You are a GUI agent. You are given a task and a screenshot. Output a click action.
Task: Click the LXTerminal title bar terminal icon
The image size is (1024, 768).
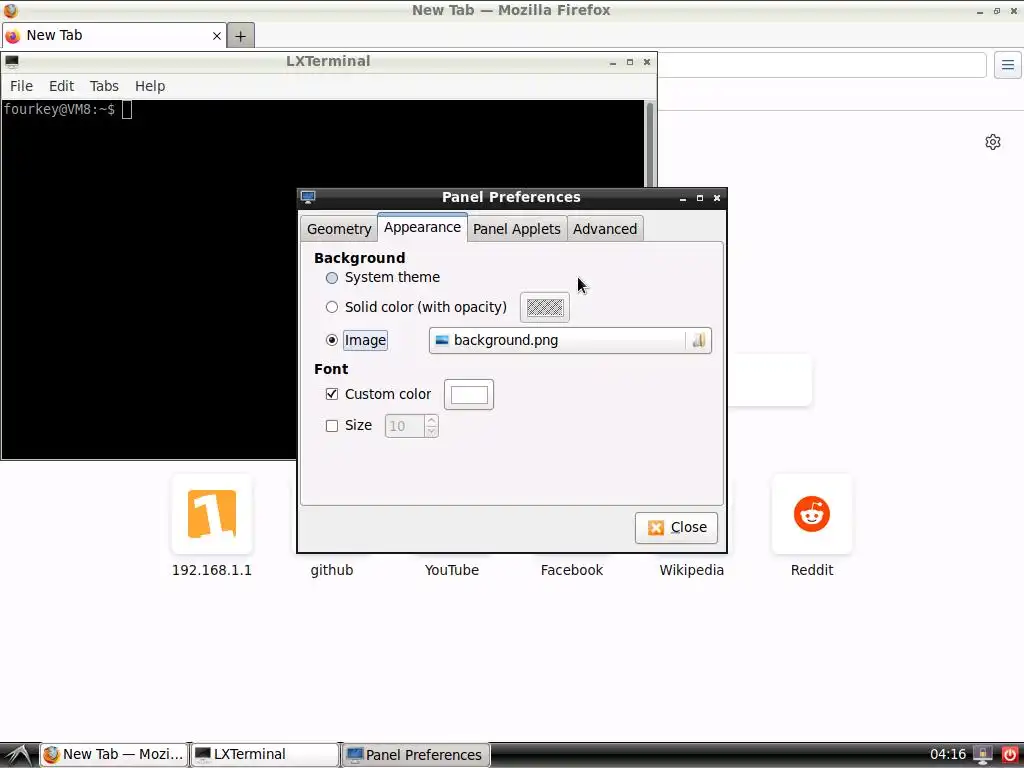[12, 61]
